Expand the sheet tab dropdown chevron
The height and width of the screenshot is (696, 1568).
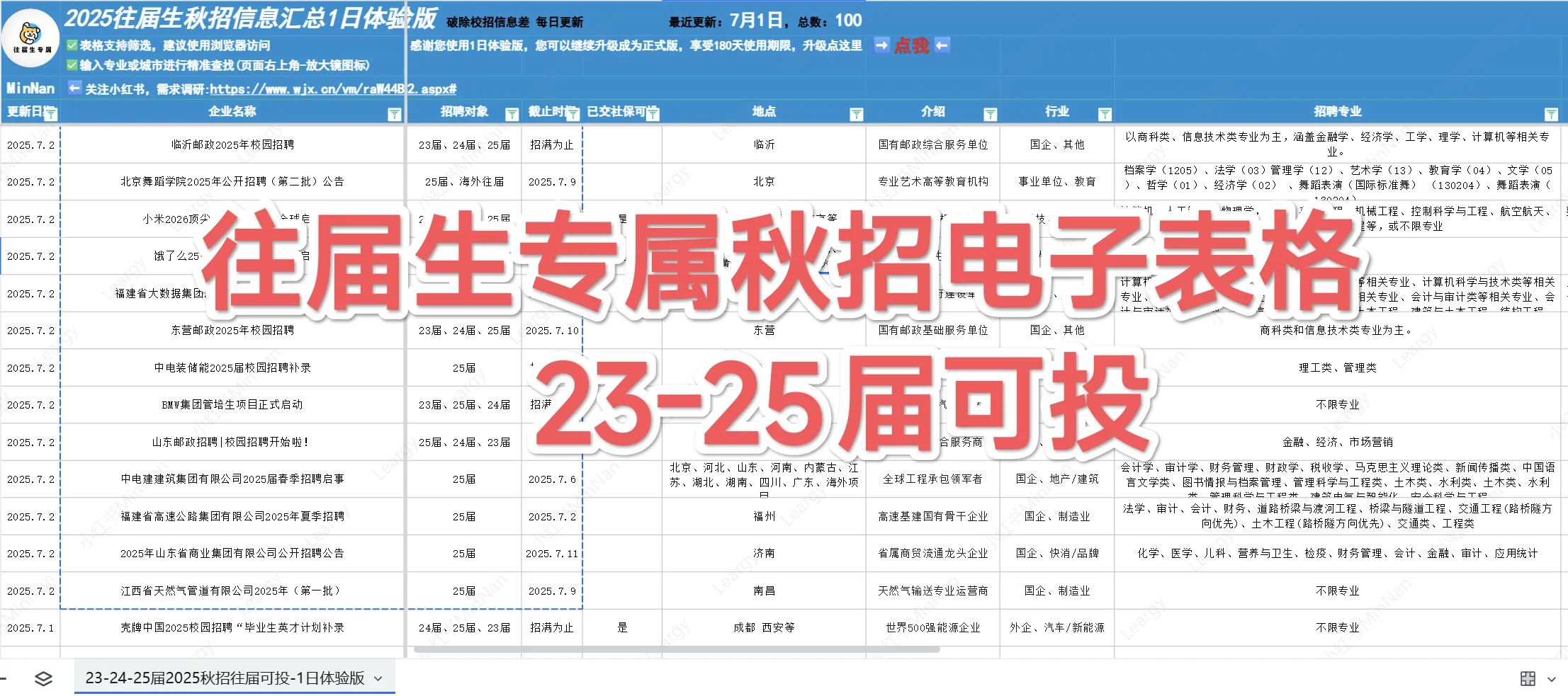378,678
